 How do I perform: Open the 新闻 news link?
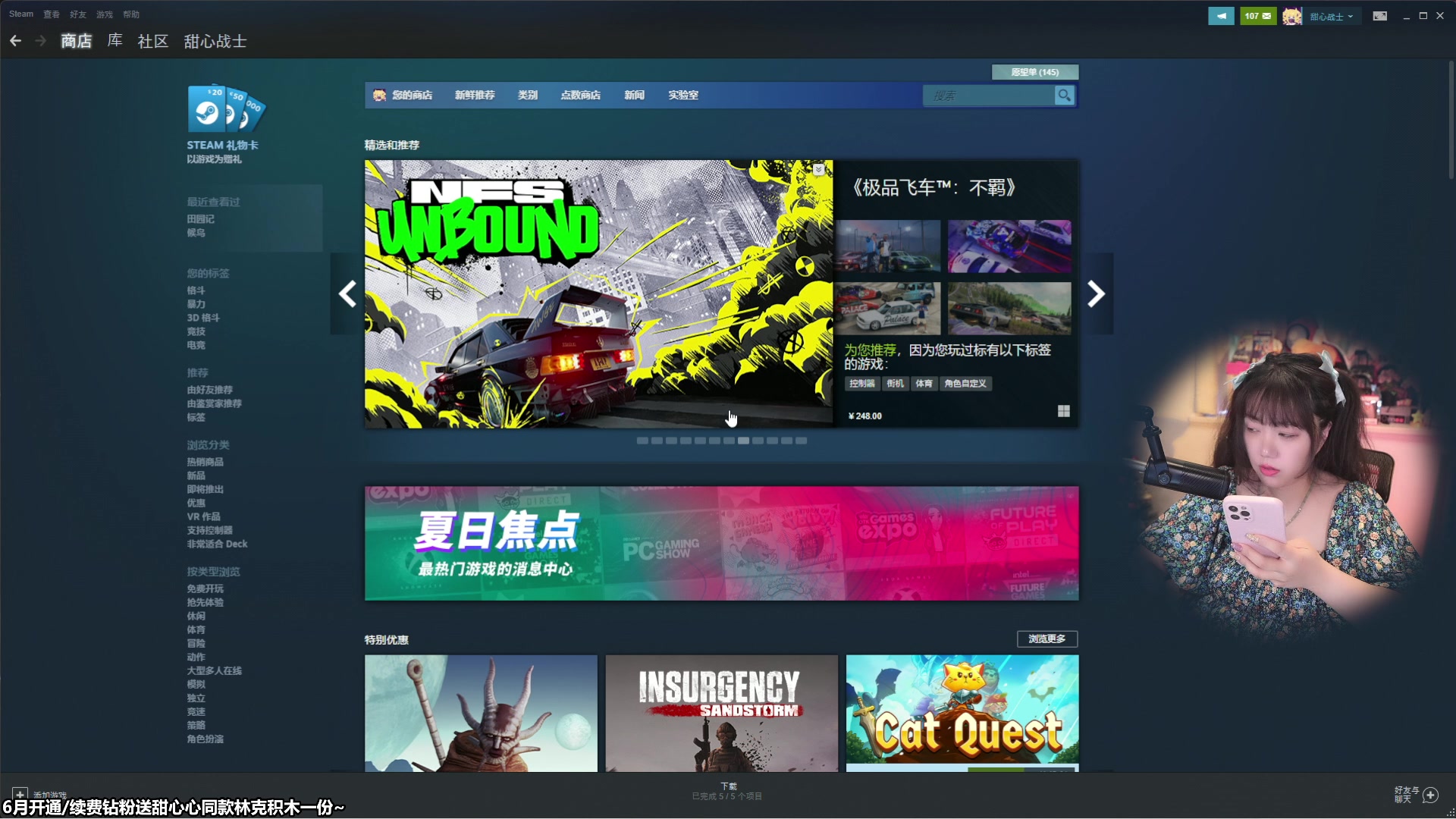tap(635, 96)
